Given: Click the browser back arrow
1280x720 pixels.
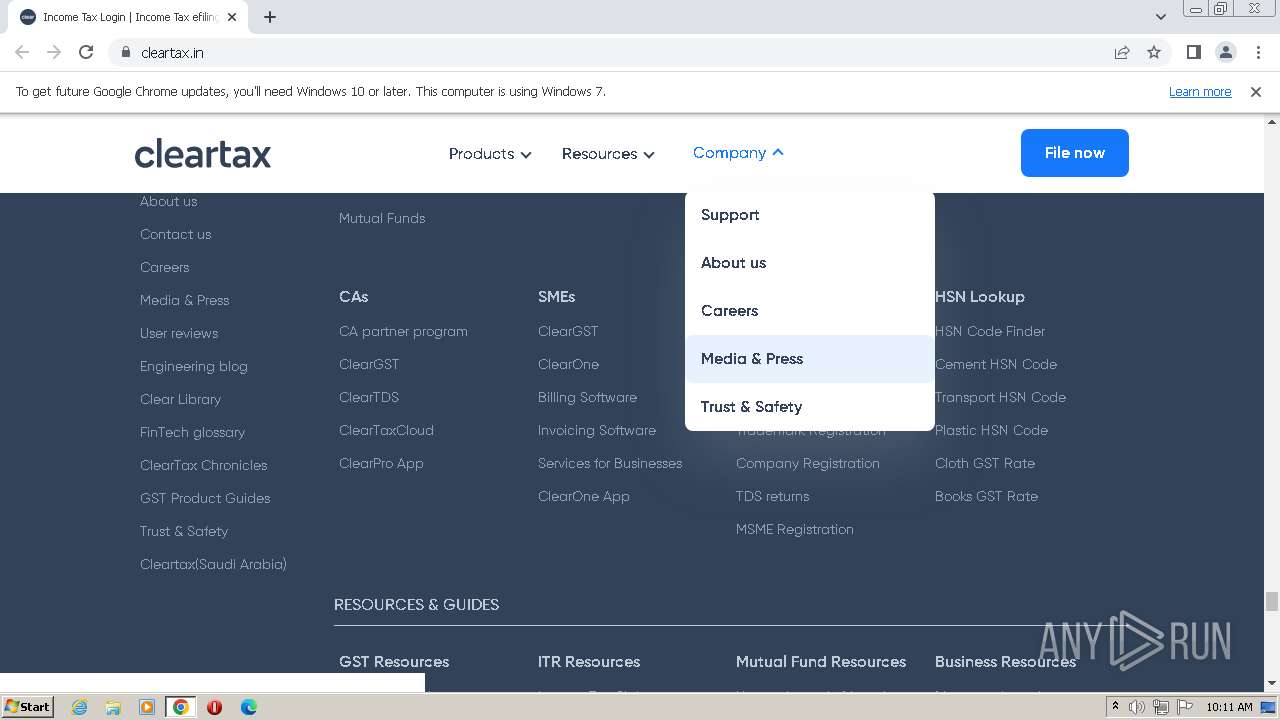Looking at the screenshot, I should [22, 52].
